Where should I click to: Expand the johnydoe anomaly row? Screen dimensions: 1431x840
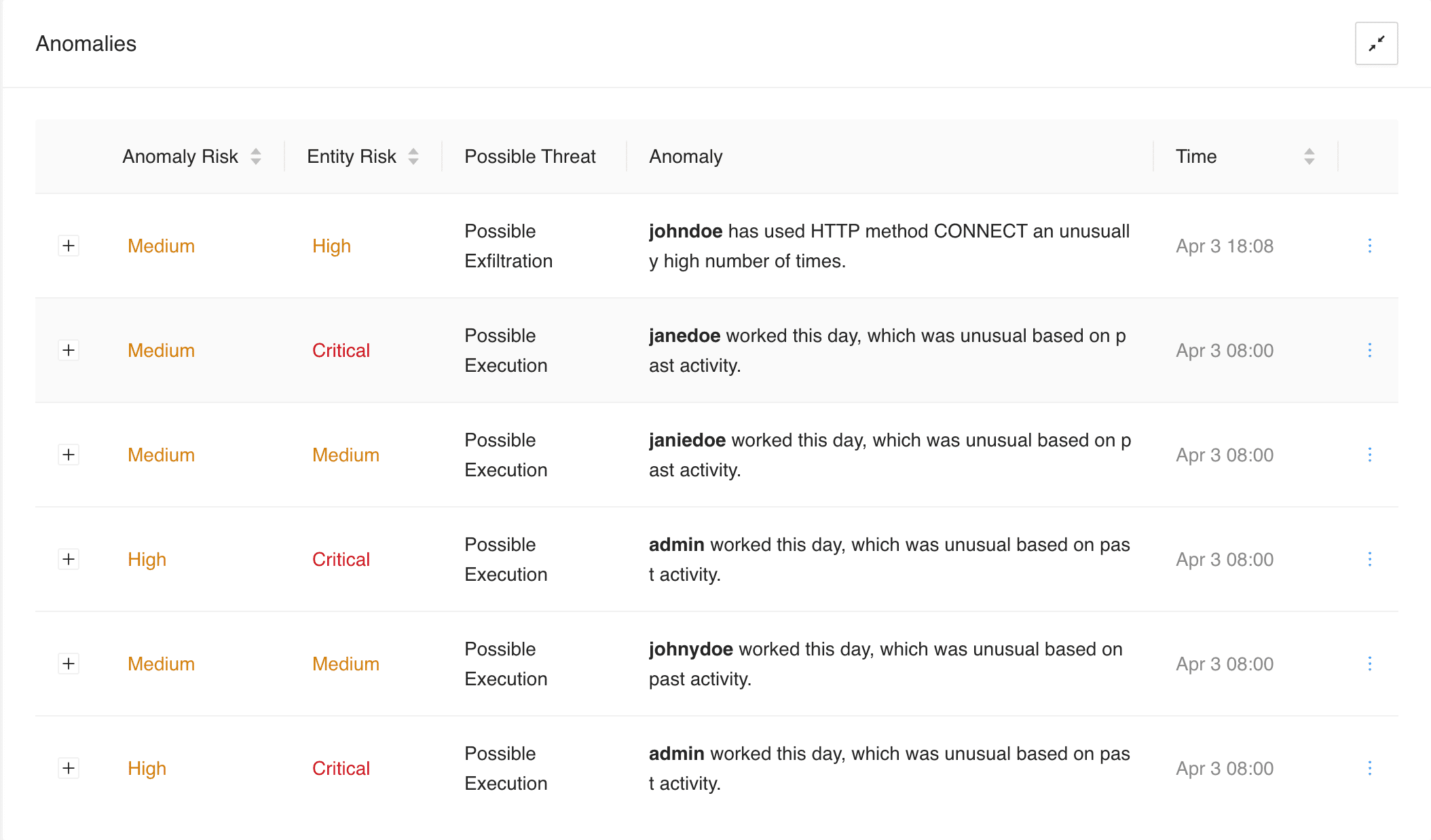click(69, 664)
